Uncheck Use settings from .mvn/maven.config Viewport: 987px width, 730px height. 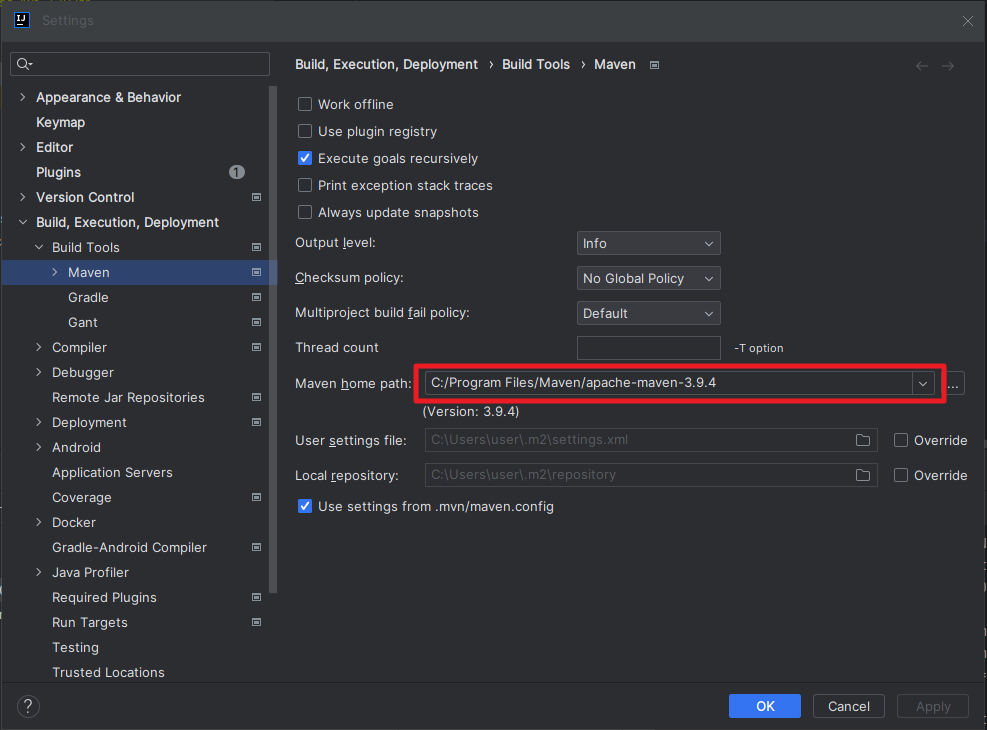(x=305, y=506)
